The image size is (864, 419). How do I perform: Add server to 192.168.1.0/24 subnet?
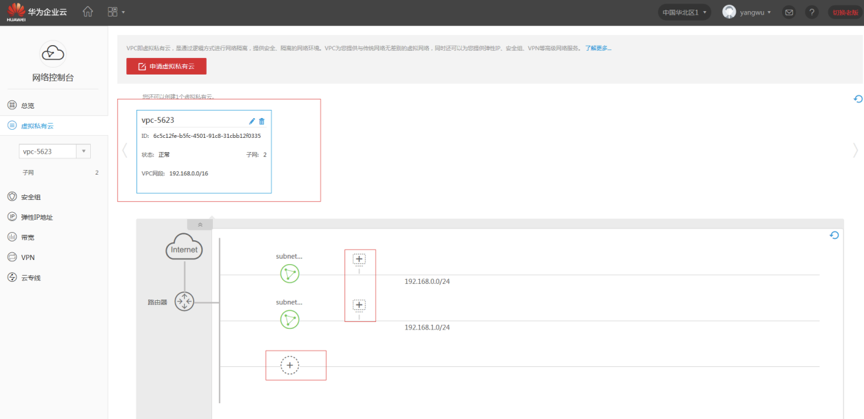click(359, 305)
